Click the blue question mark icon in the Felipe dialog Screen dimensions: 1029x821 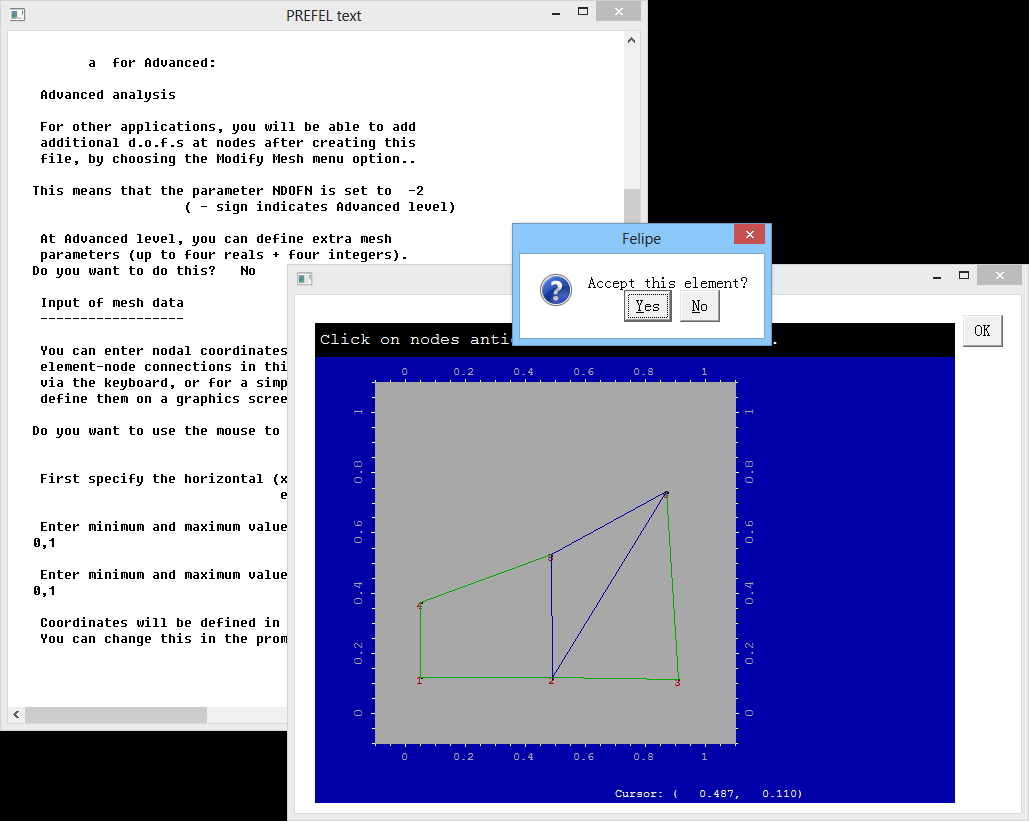tap(555, 290)
